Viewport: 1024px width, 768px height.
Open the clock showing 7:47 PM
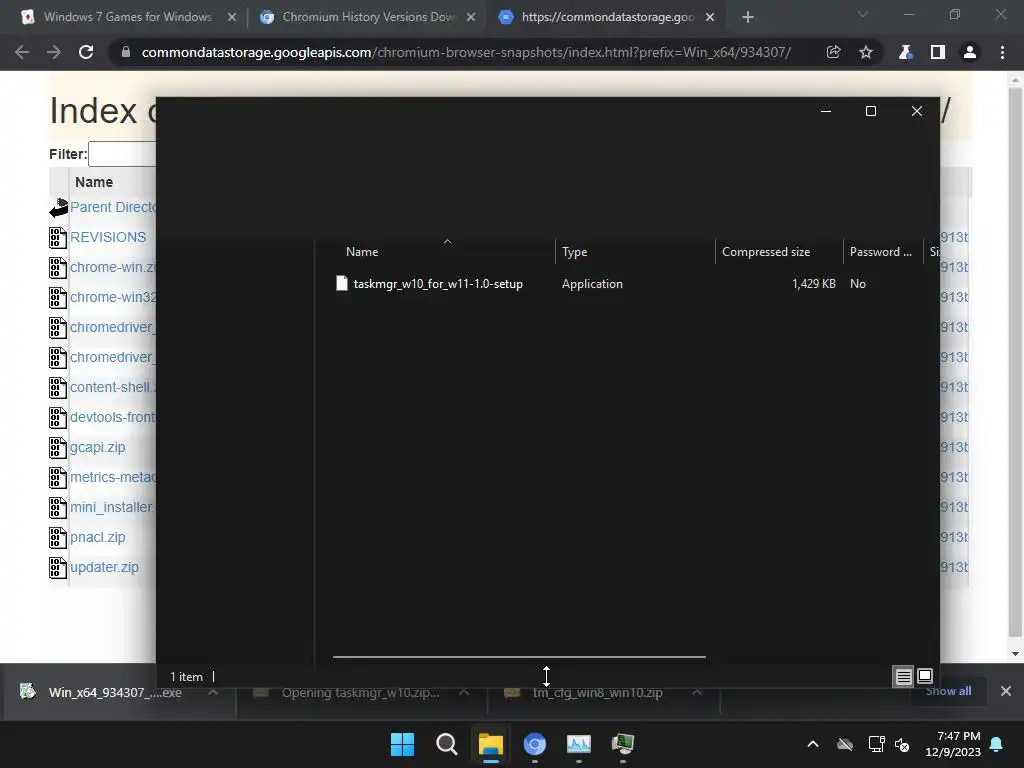953,744
